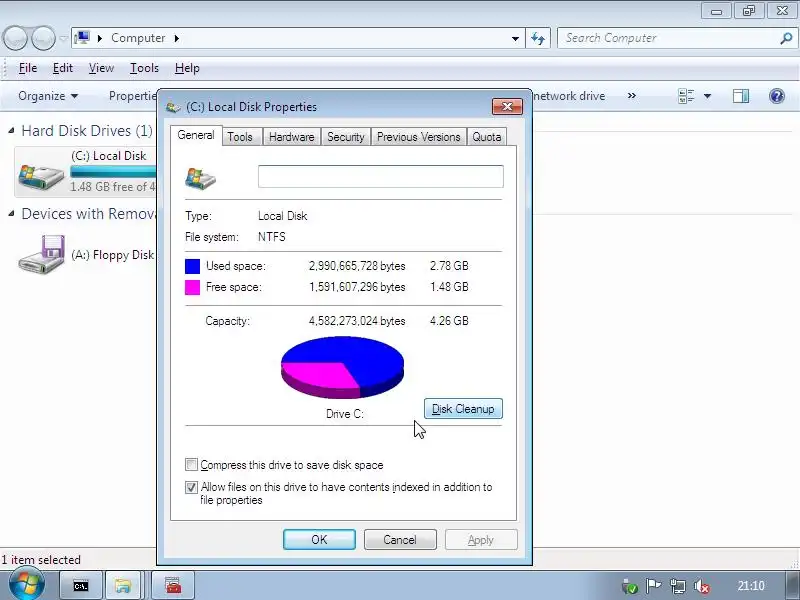Click the network tray icon
800x600 pixels.
pos(678,586)
